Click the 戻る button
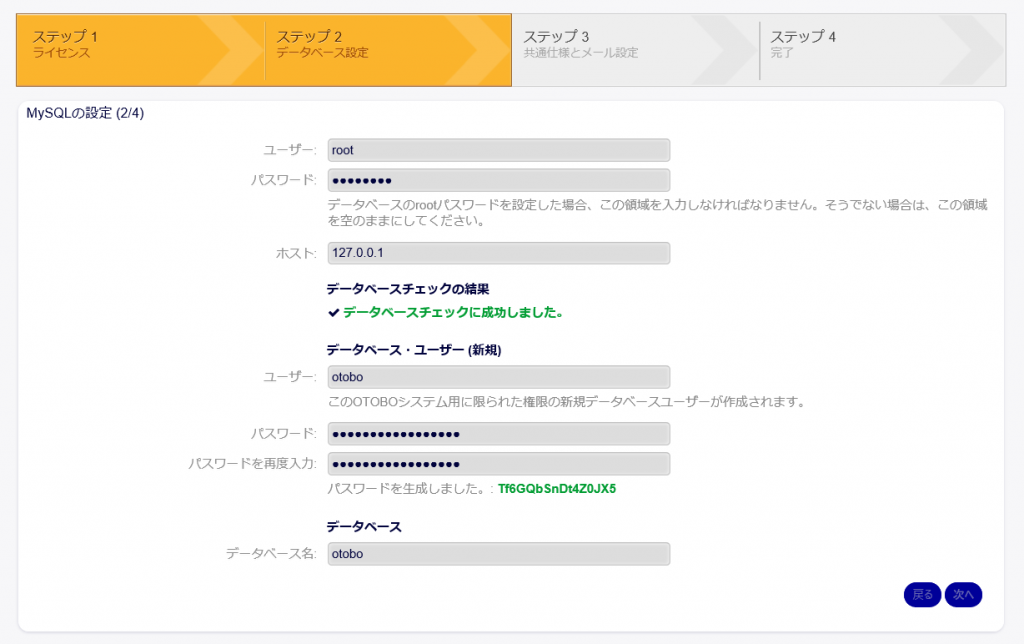 coord(921,594)
